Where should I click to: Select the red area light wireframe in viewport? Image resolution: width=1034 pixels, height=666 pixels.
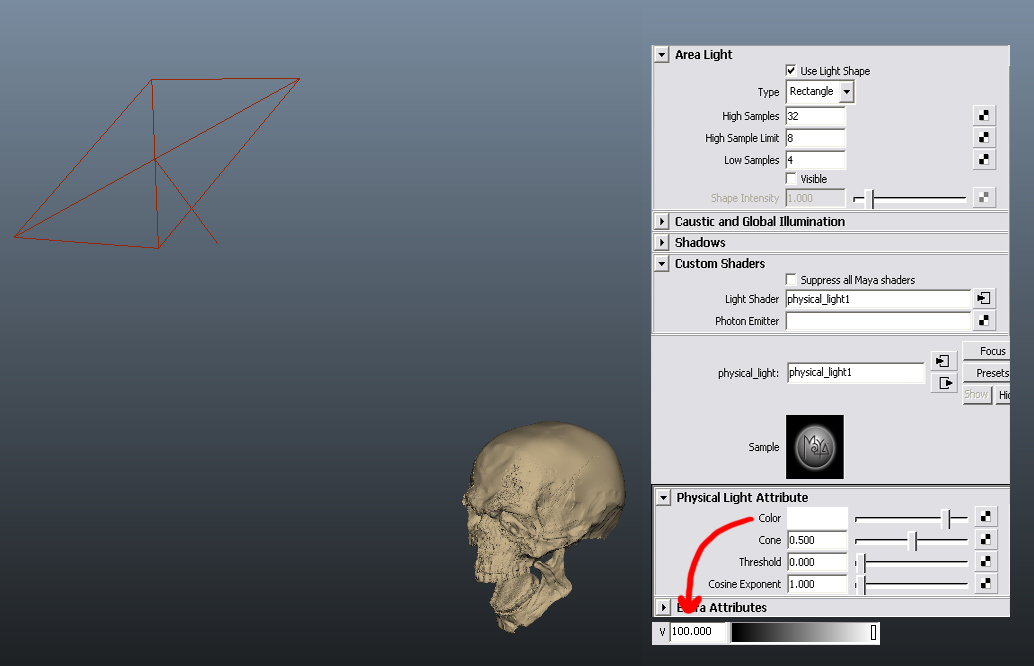click(x=155, y=159)
